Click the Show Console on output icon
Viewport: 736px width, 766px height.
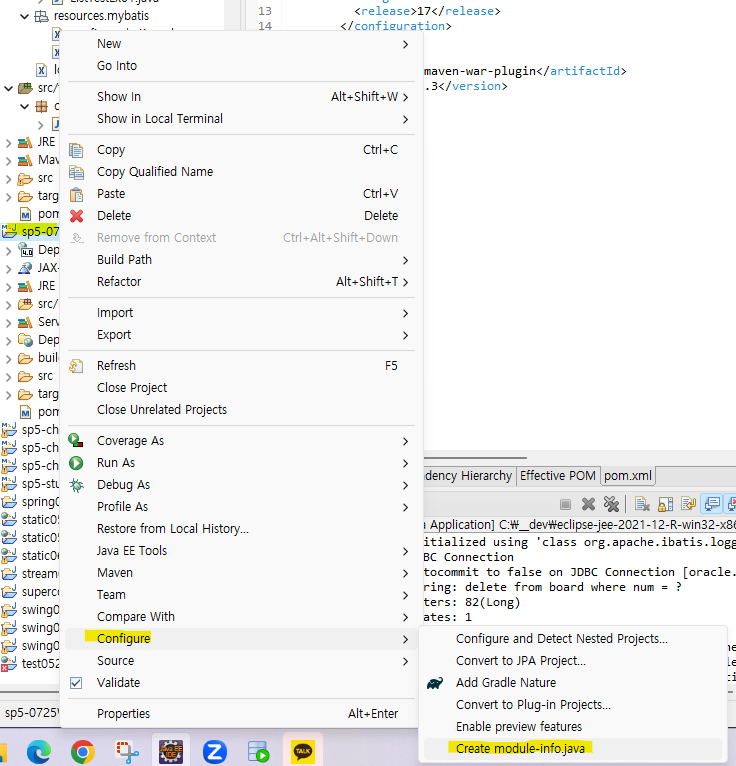tap(712, 504)
